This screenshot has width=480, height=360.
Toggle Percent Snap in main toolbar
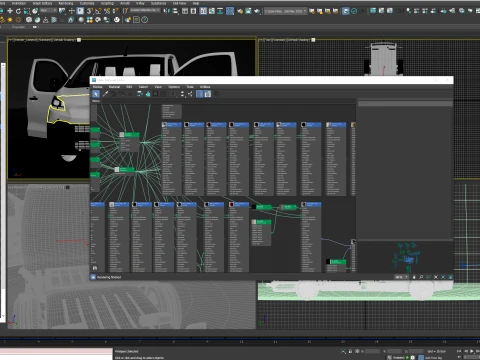point(107,11)
